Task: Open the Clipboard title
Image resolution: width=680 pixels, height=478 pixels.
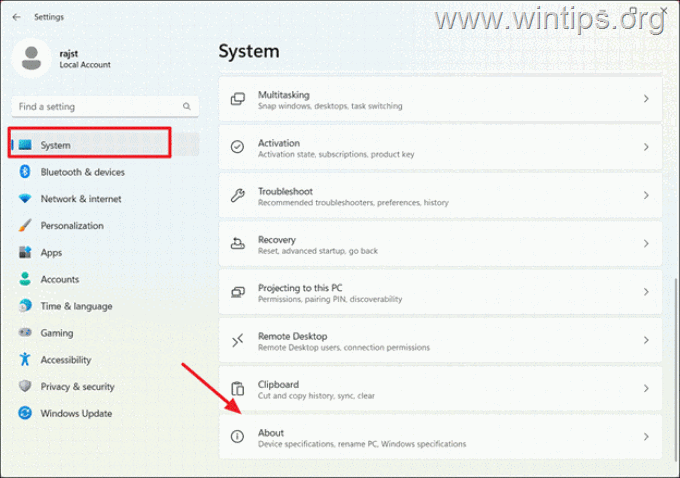Action: click(x=278, y=384)
